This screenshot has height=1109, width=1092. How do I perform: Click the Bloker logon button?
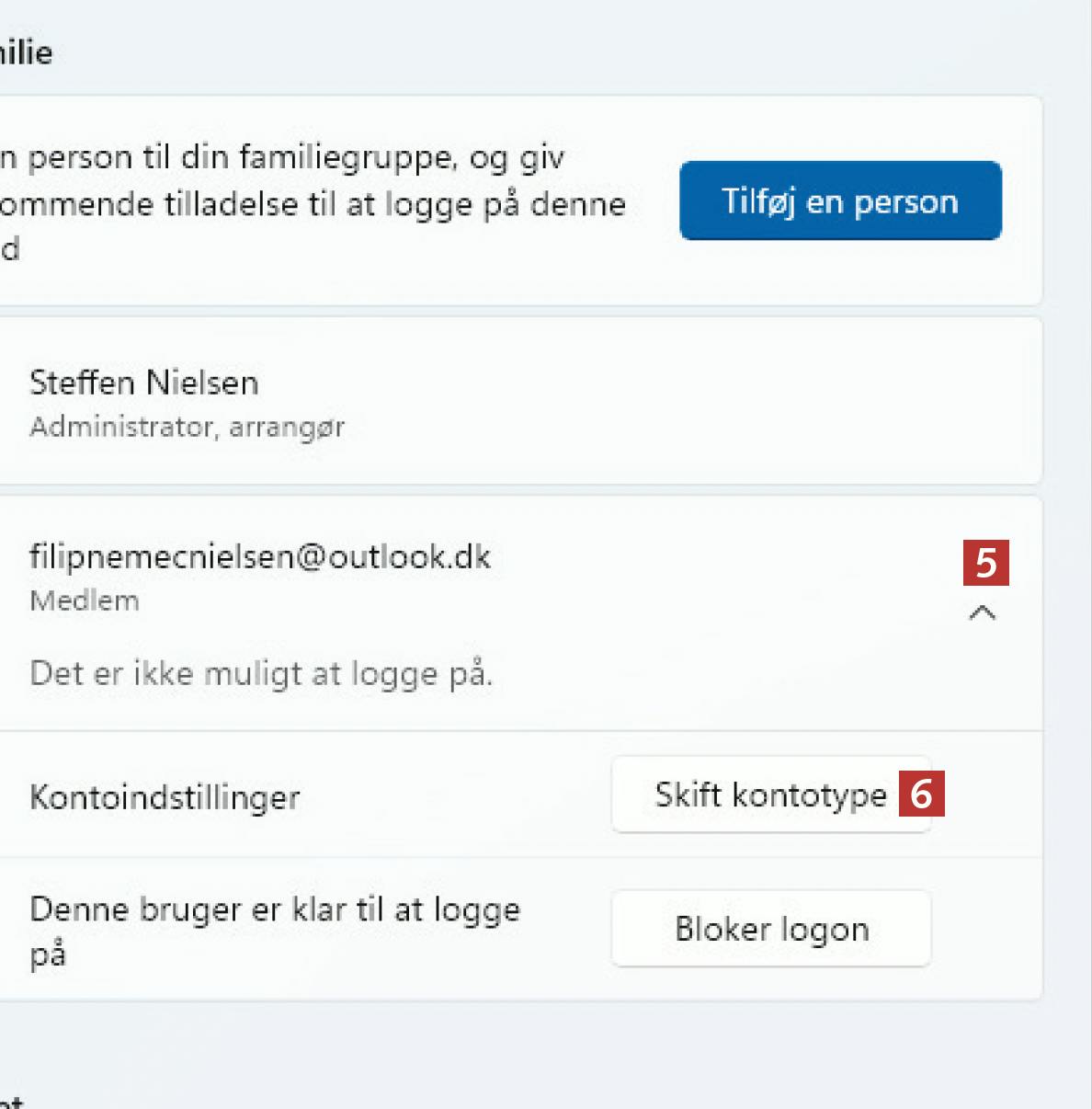coord(771,929)
